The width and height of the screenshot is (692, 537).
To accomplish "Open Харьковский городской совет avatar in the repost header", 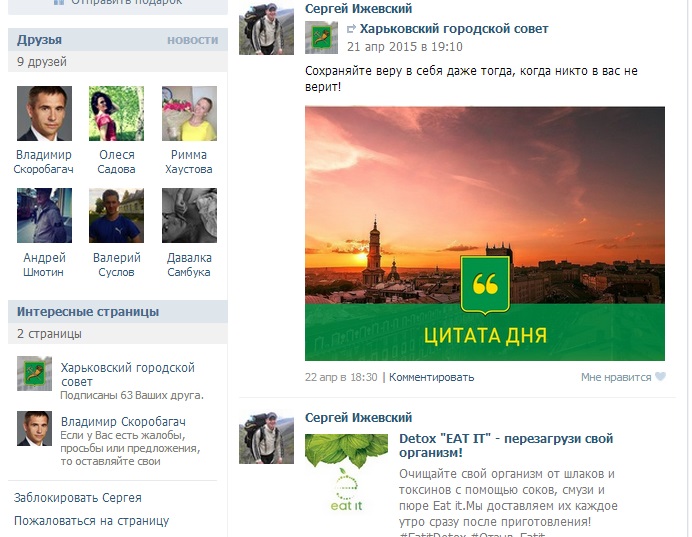I will pos(321,38).
